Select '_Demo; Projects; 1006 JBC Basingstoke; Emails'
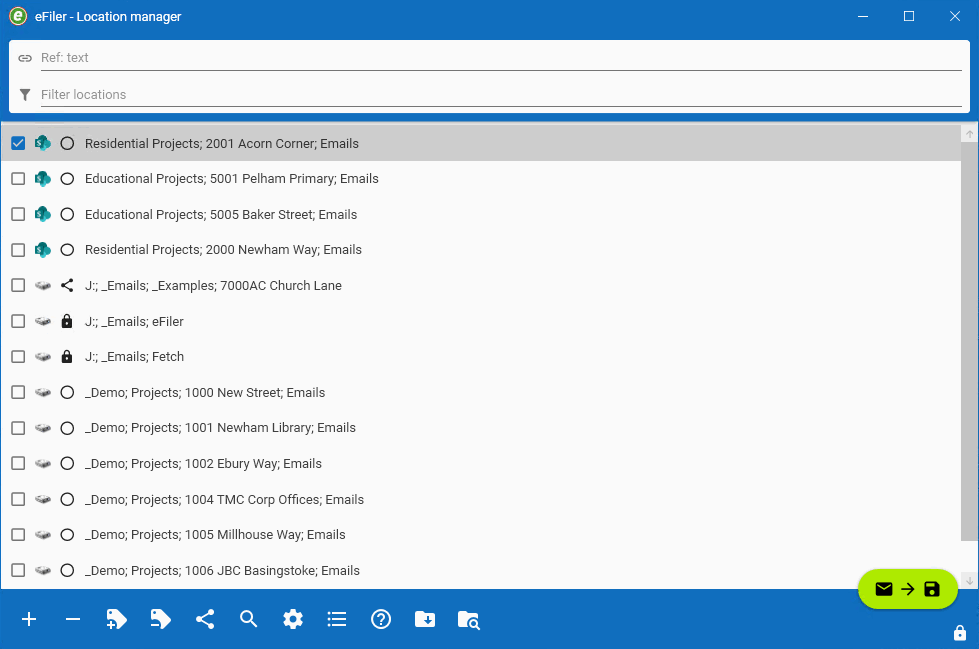Viewport: 979px width, 649px height. (222, 571)
